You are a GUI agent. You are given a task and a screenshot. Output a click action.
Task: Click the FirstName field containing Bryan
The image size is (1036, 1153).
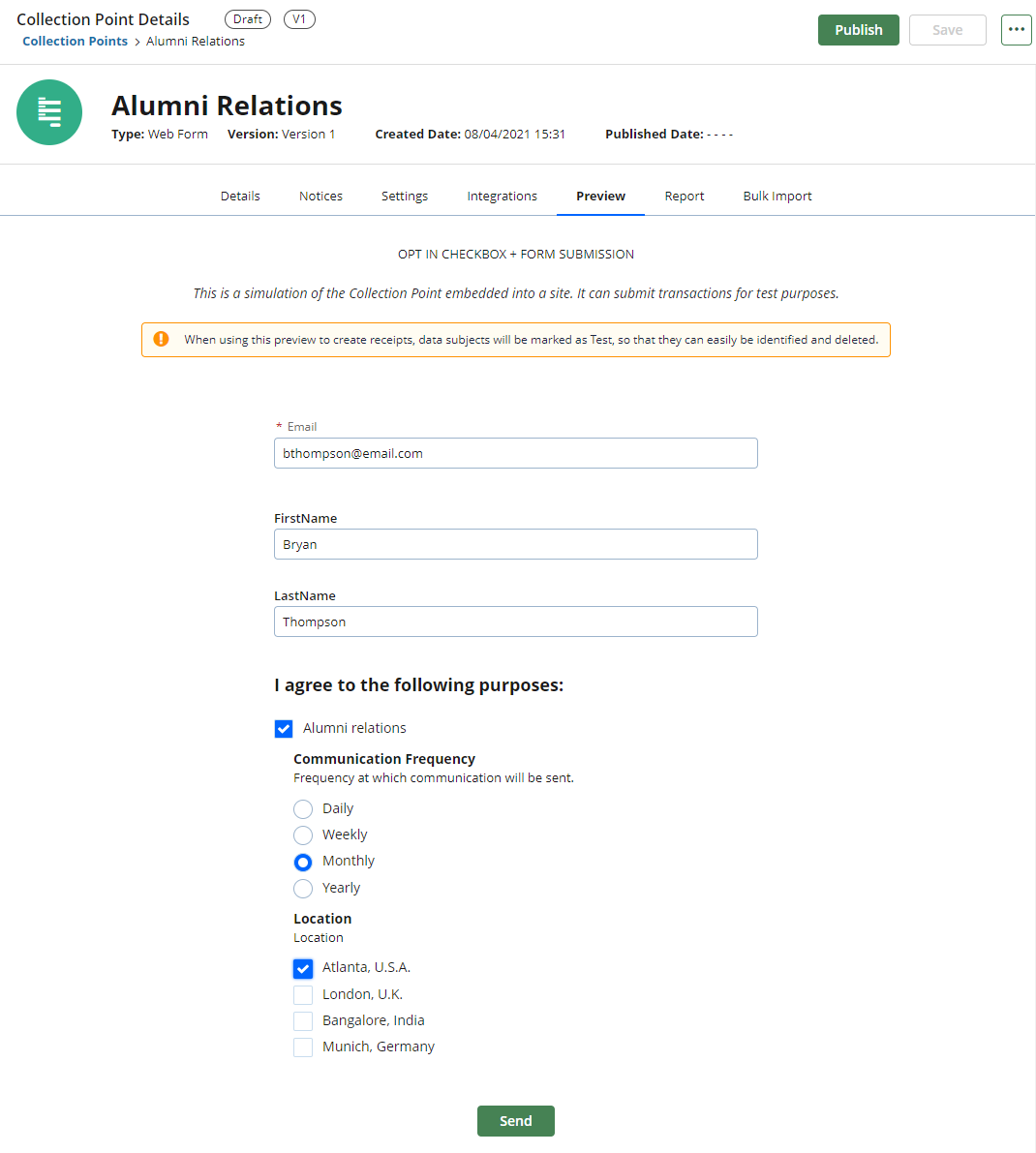[515, 544]
